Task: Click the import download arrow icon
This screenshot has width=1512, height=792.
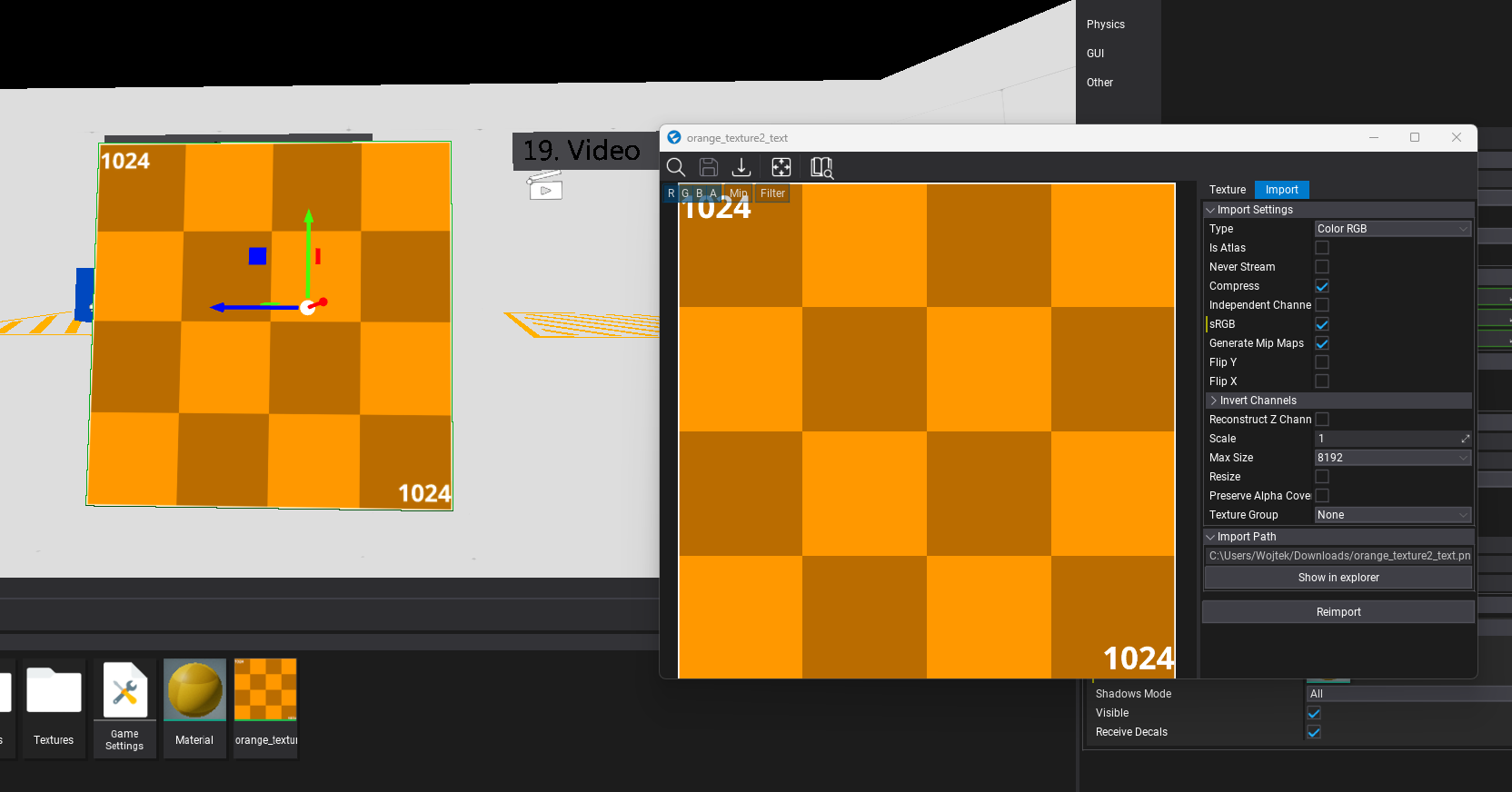Action: click(x=741, y=167)
